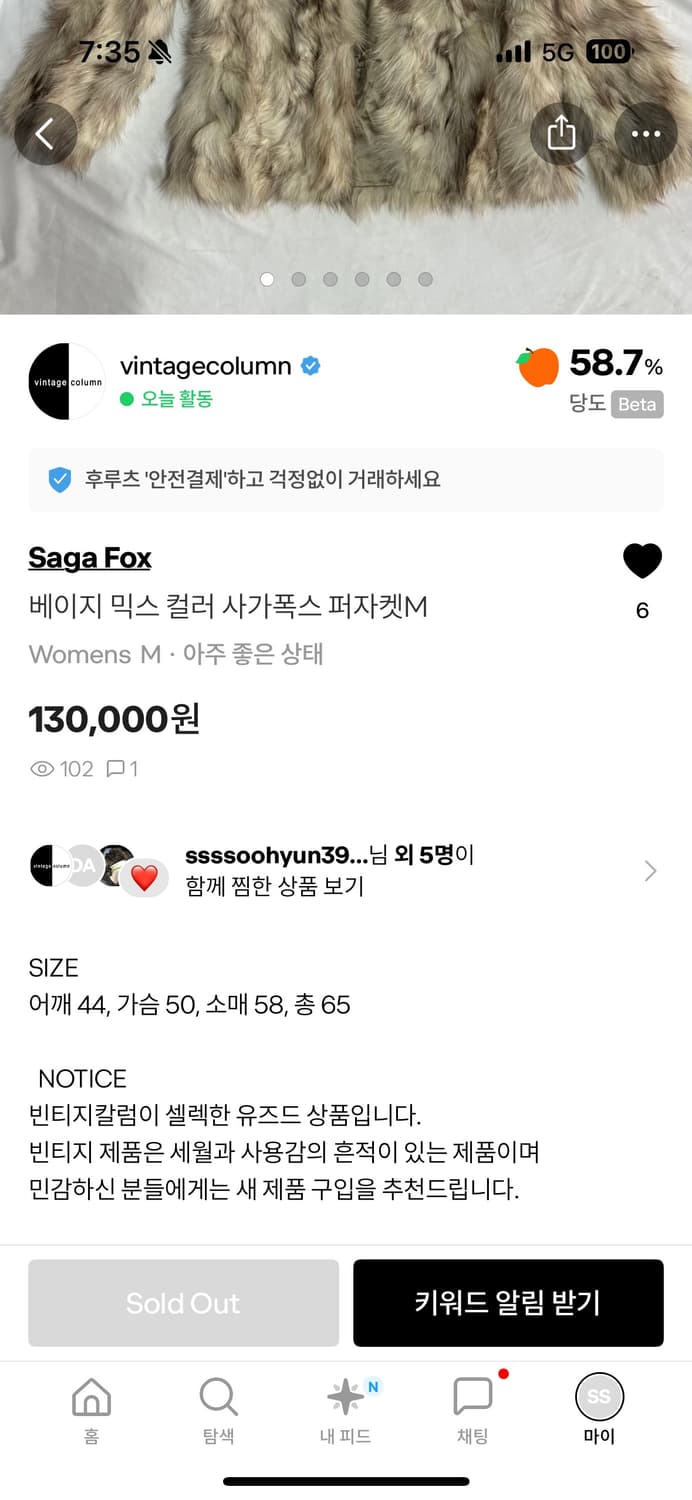Screen dimensions: 692x1500
Task: Tap the heart to unlike the item
Action: [642, 561]
